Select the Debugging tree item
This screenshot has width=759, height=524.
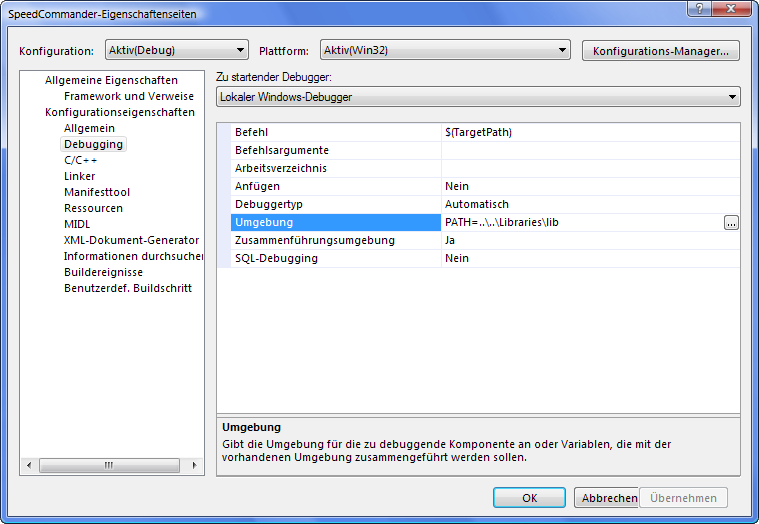(93, 144)
